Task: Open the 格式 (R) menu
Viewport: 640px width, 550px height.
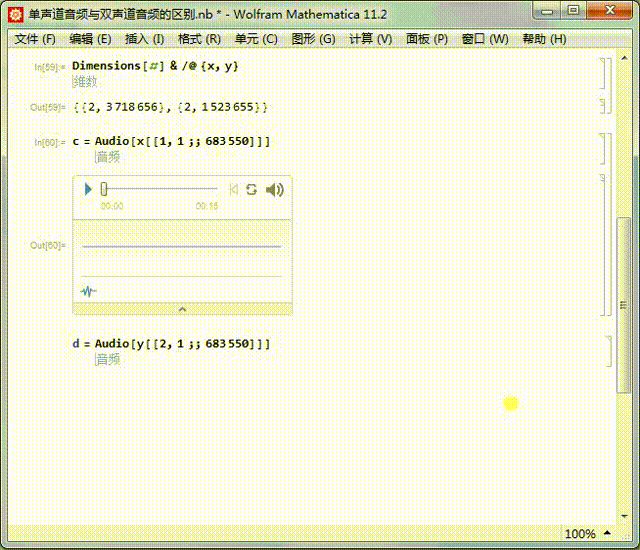Action: click(x=200, y=39)
